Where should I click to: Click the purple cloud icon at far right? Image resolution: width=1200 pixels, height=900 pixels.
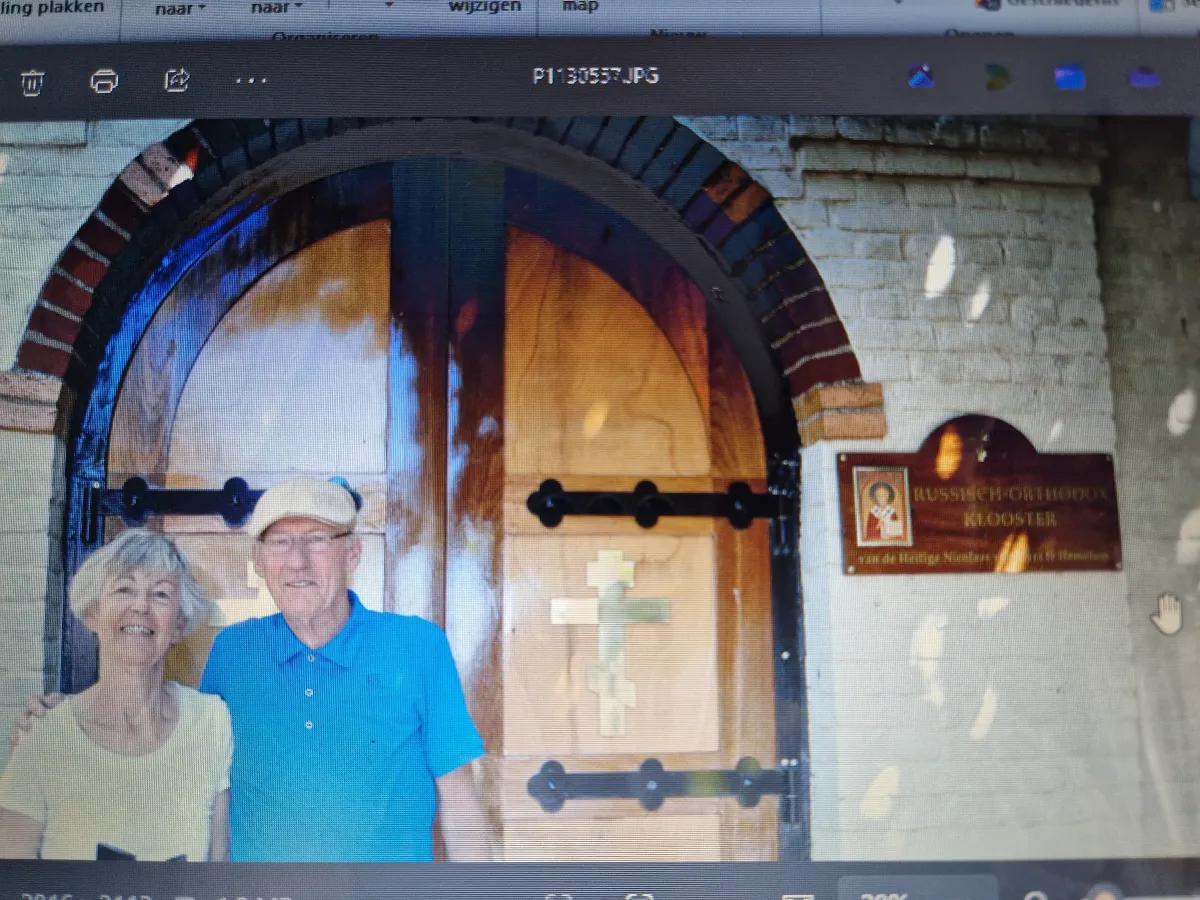click(x=1144, y=77)
